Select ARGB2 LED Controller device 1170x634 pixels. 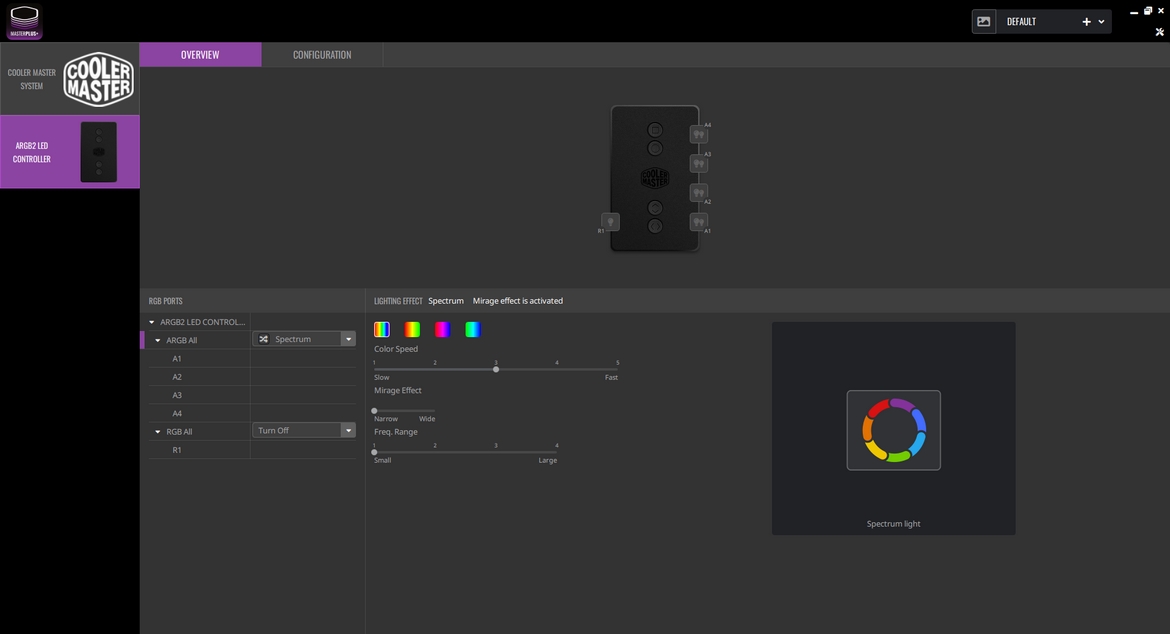[x=69, y=151]
